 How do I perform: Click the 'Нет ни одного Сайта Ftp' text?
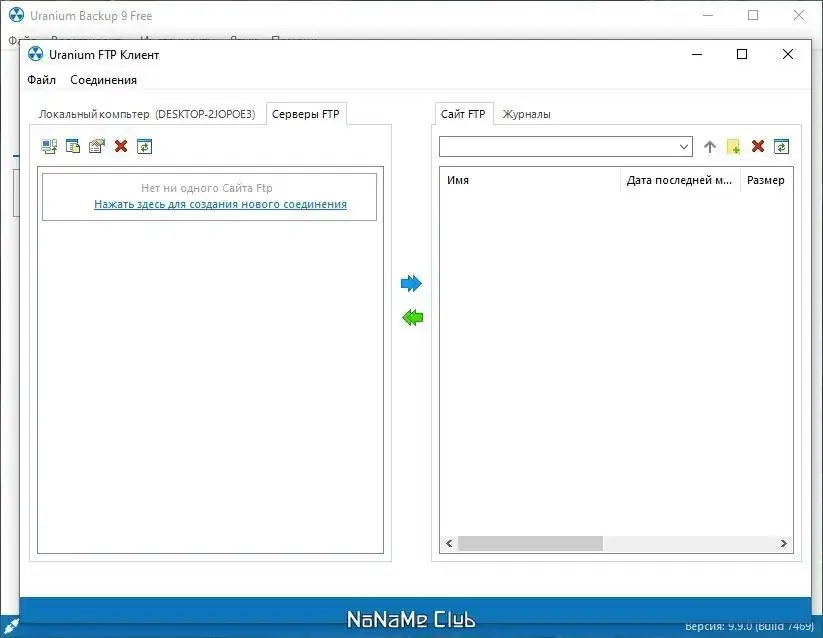coord(207,188)
